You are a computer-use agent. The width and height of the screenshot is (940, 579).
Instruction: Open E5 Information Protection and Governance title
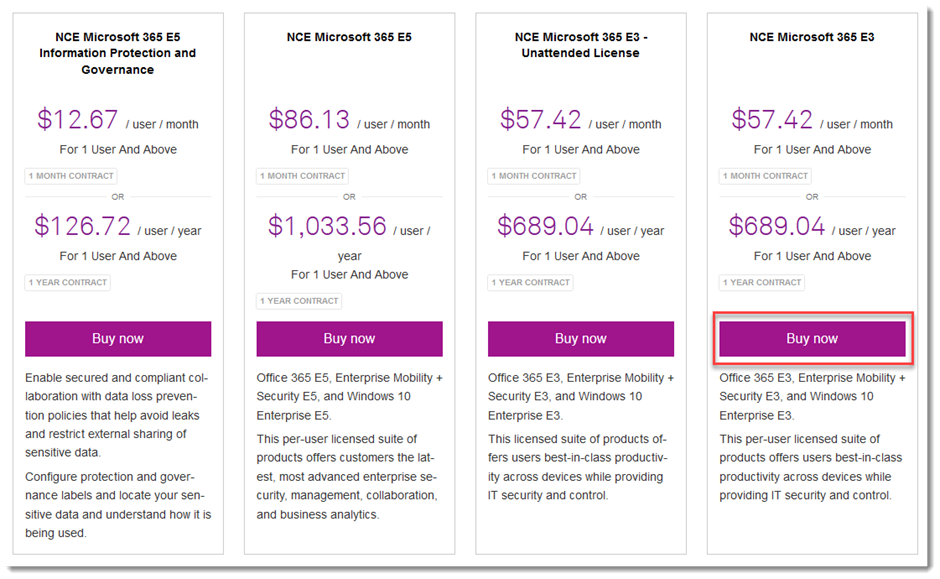(x=118, y=53)
